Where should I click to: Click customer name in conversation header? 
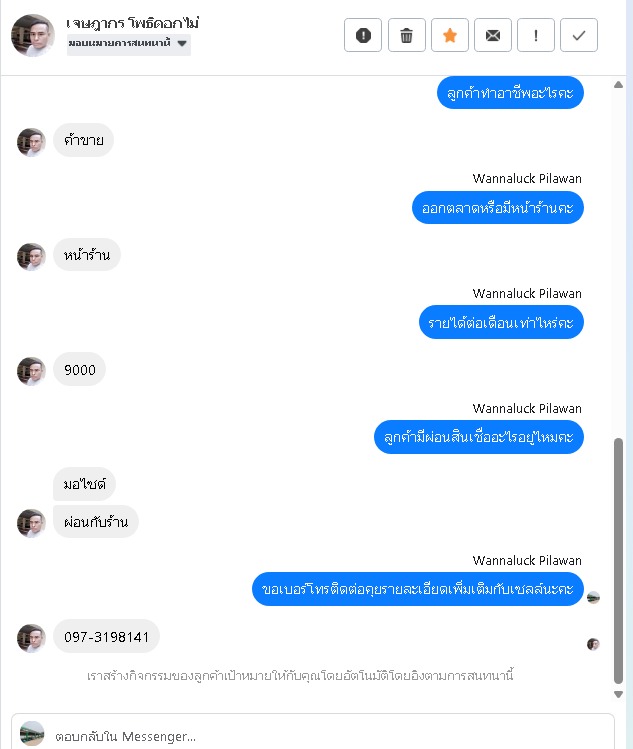(132, 22)
